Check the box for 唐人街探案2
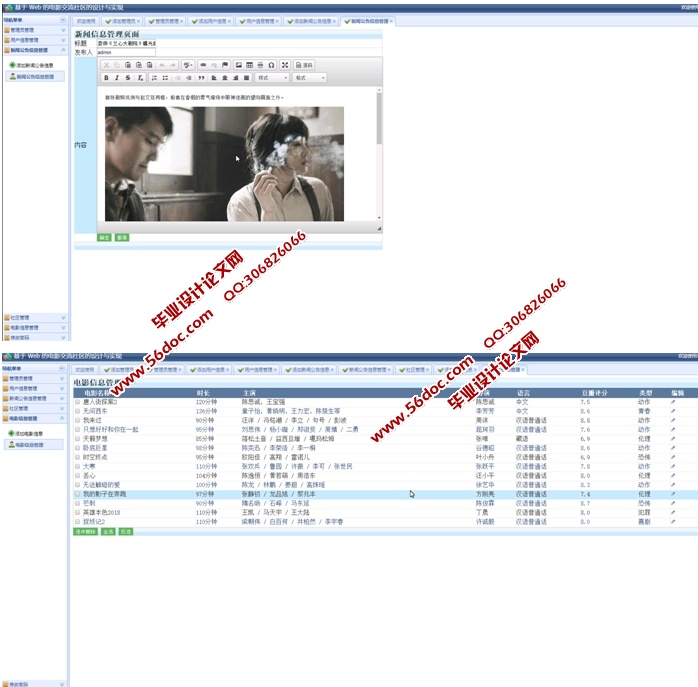The width and height of the screenshot is (698, 687). [77, 402]
